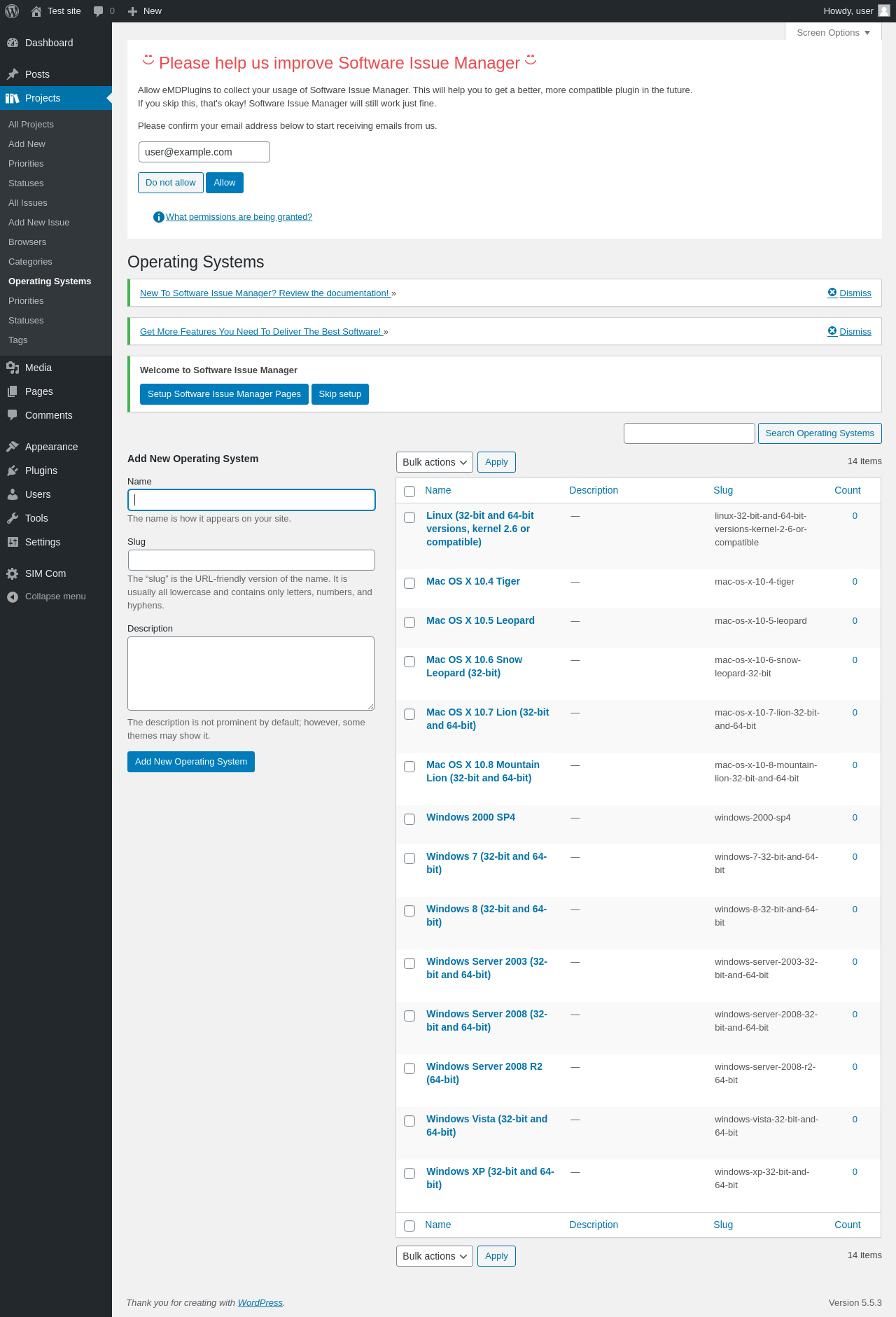
Task: Click the Collapse menu arrow icon
Action: pyautogui.click(x=13, y=597)
